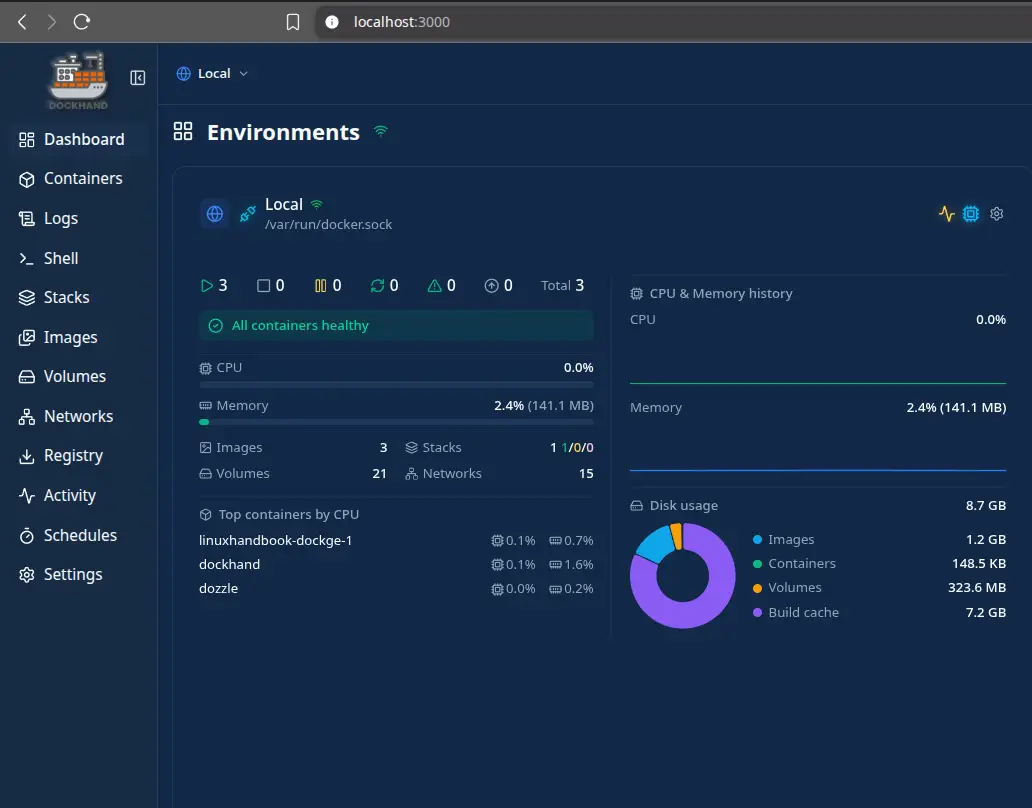Click the All containers healthy banner
The image size is (1032, 808).
pyautogui.click(x=395, y=325)
